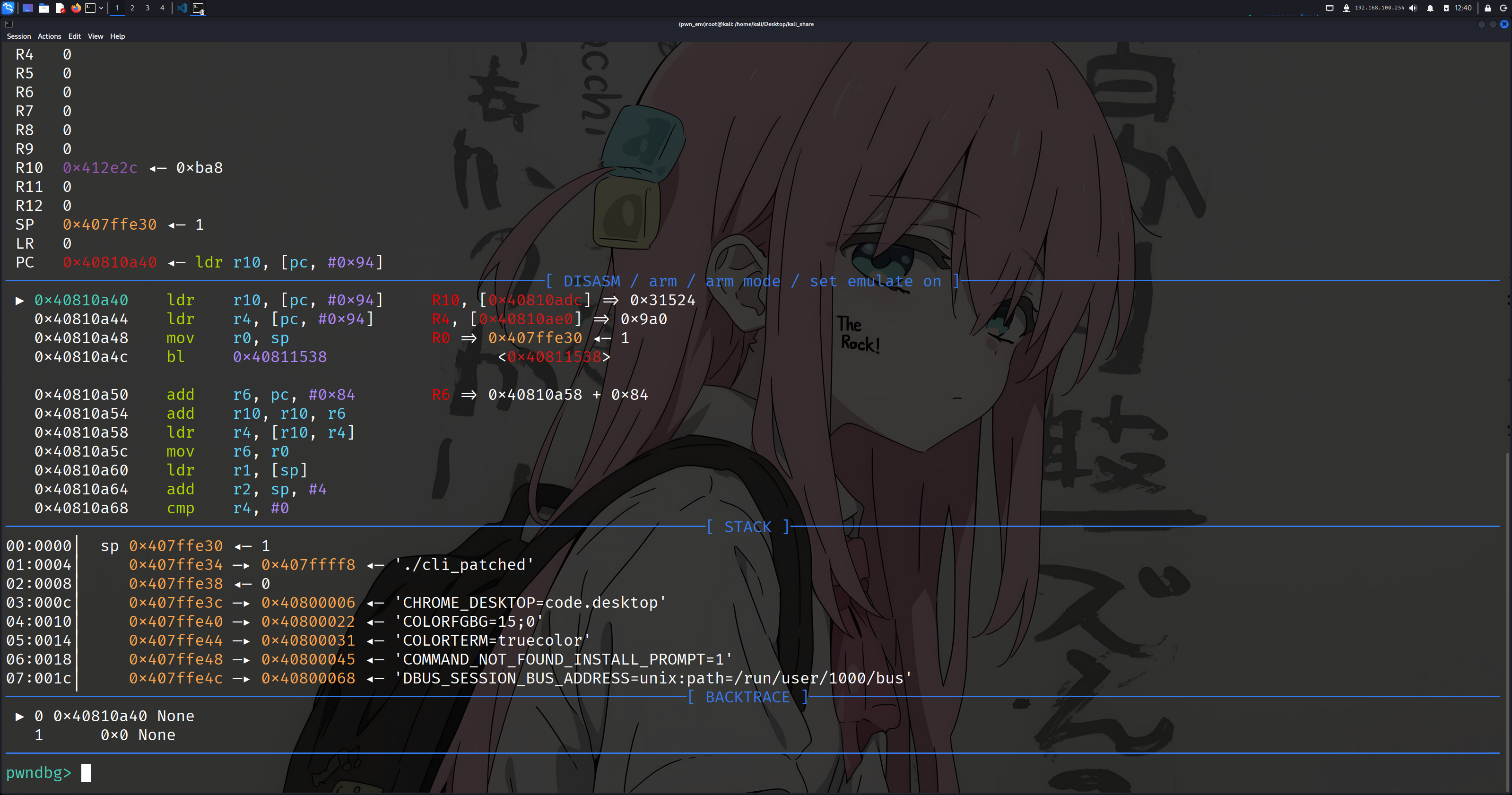Switch to workspace 1
Viewport: 1512px width, 795px height.
coord(117,8)
